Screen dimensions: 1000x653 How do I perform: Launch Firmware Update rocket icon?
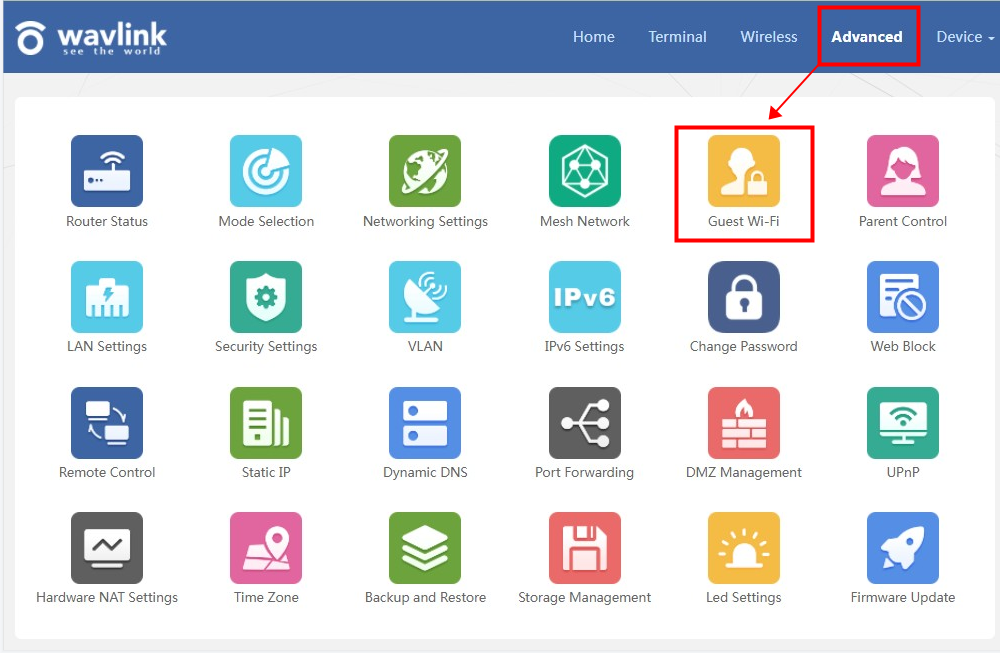(x=903, y=548)
